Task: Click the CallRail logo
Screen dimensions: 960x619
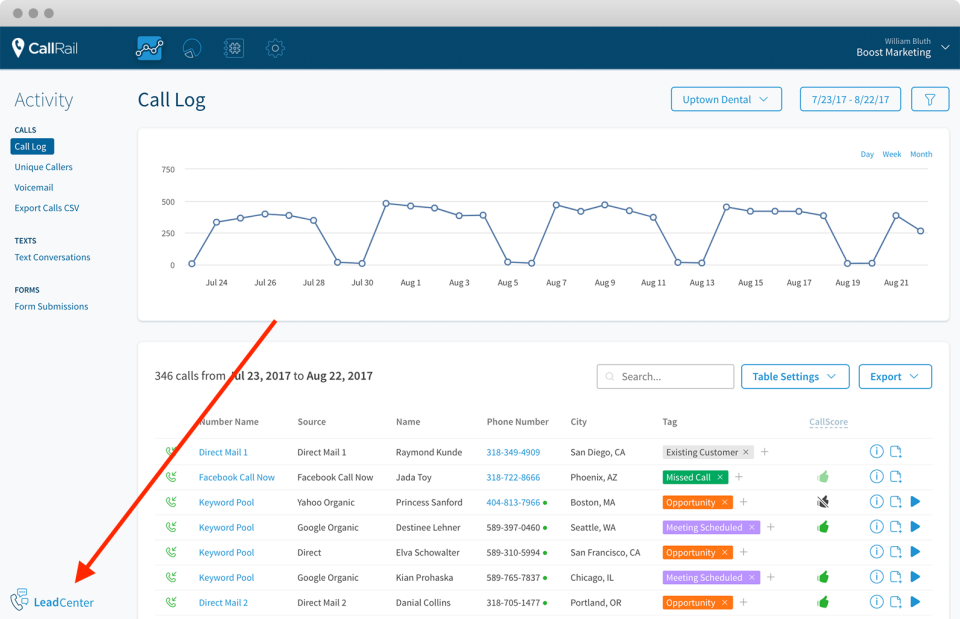Action: [x=45, y=48]
